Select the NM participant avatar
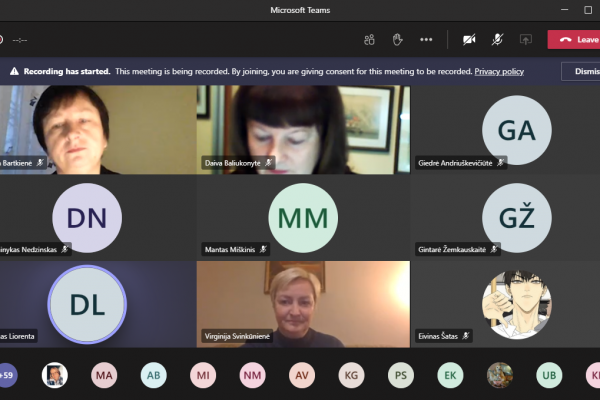This screenshot has height=400, width=600. (252, 375)
